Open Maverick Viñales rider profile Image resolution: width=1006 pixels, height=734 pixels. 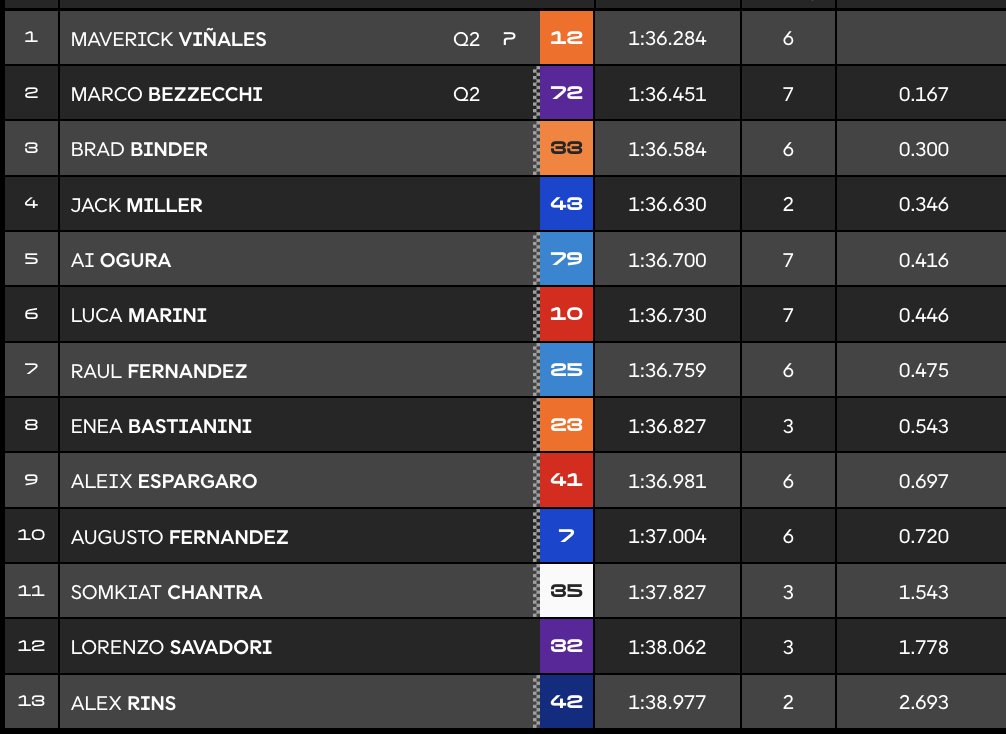(x=168, y=39)
